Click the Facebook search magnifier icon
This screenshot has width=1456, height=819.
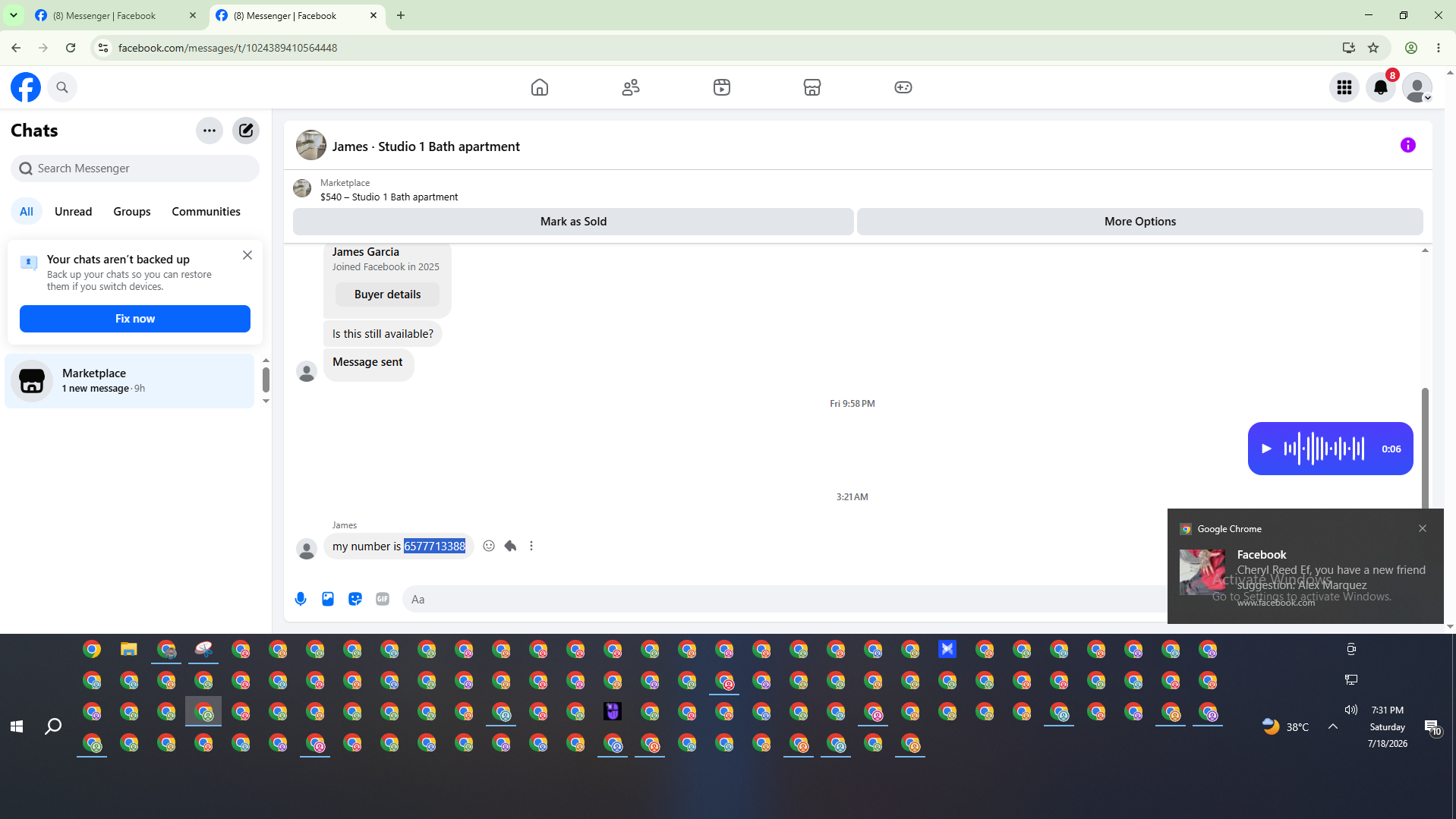(62, 87)
